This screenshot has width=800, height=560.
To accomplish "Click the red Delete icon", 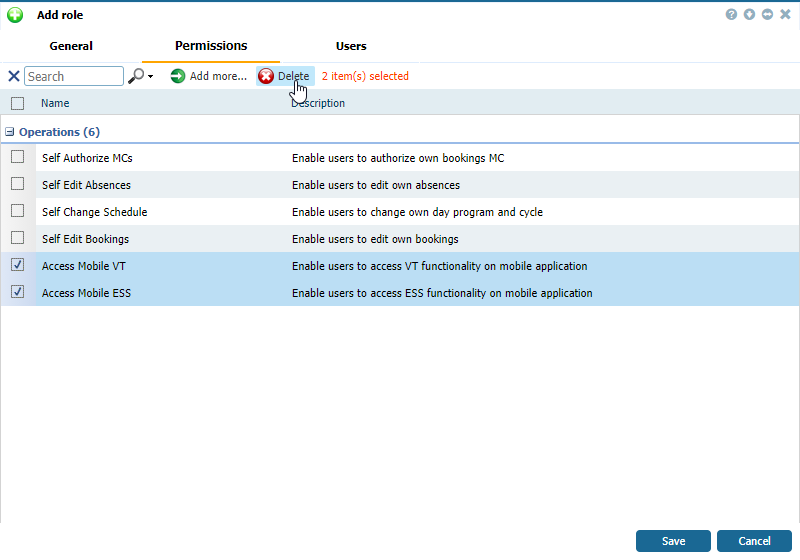I will [266, 76].
